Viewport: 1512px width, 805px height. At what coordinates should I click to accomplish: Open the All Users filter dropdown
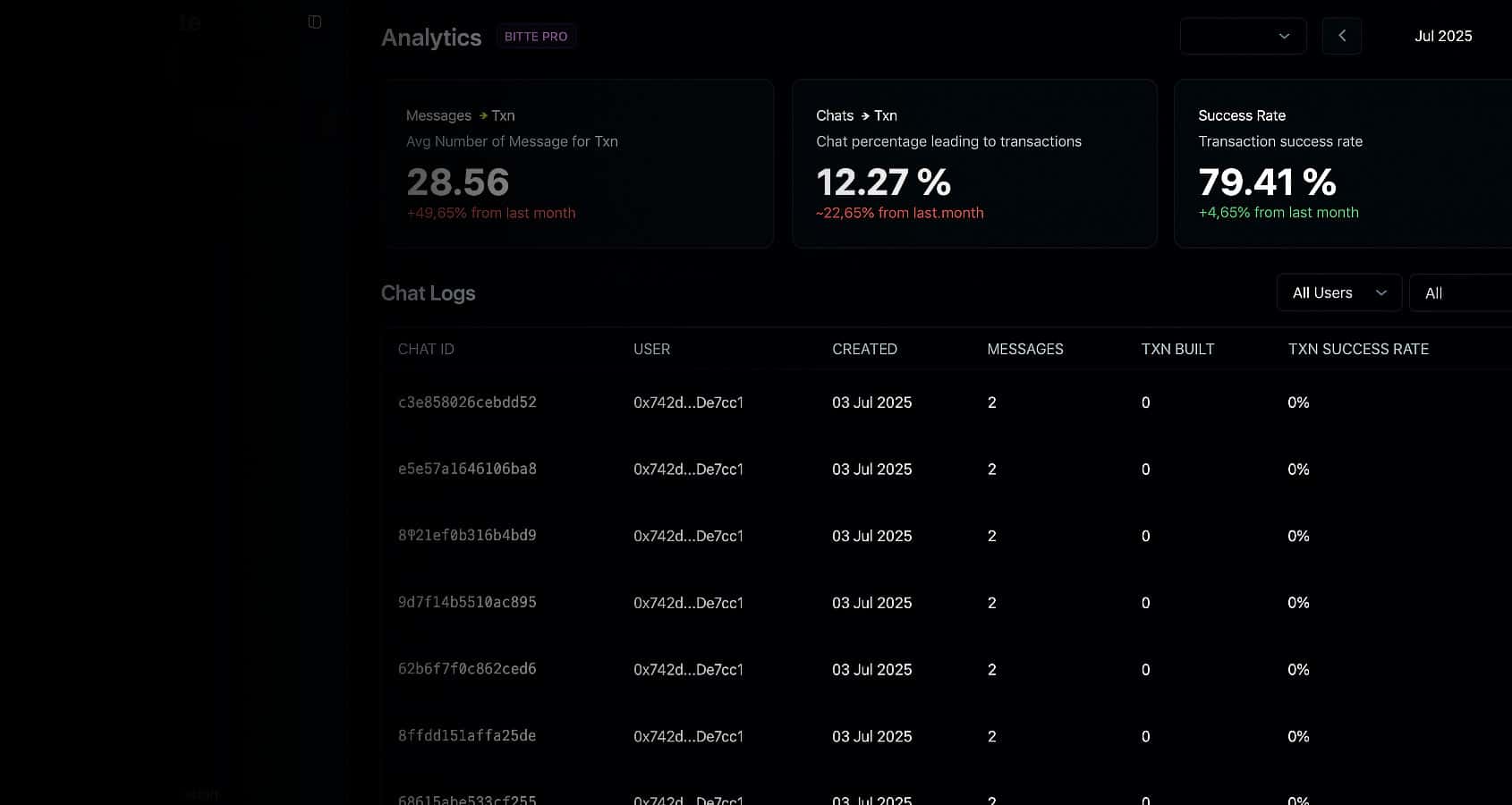1338,292
